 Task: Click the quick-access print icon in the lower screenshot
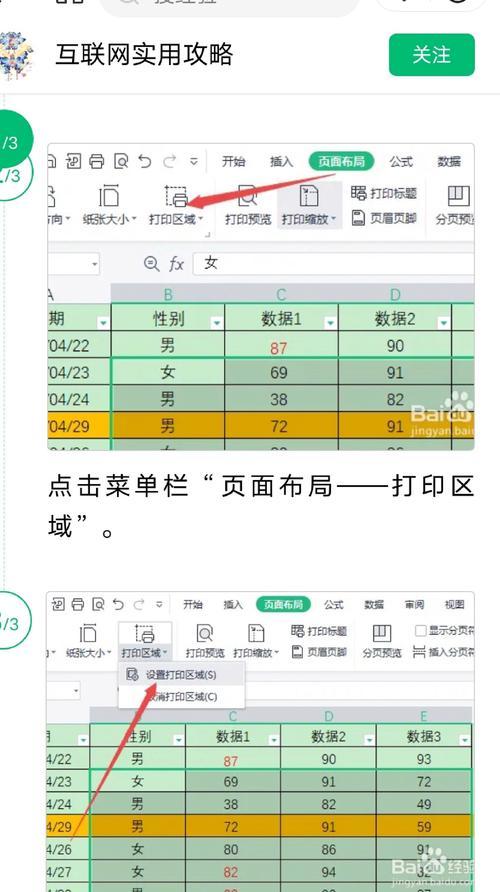click(77, 604)
